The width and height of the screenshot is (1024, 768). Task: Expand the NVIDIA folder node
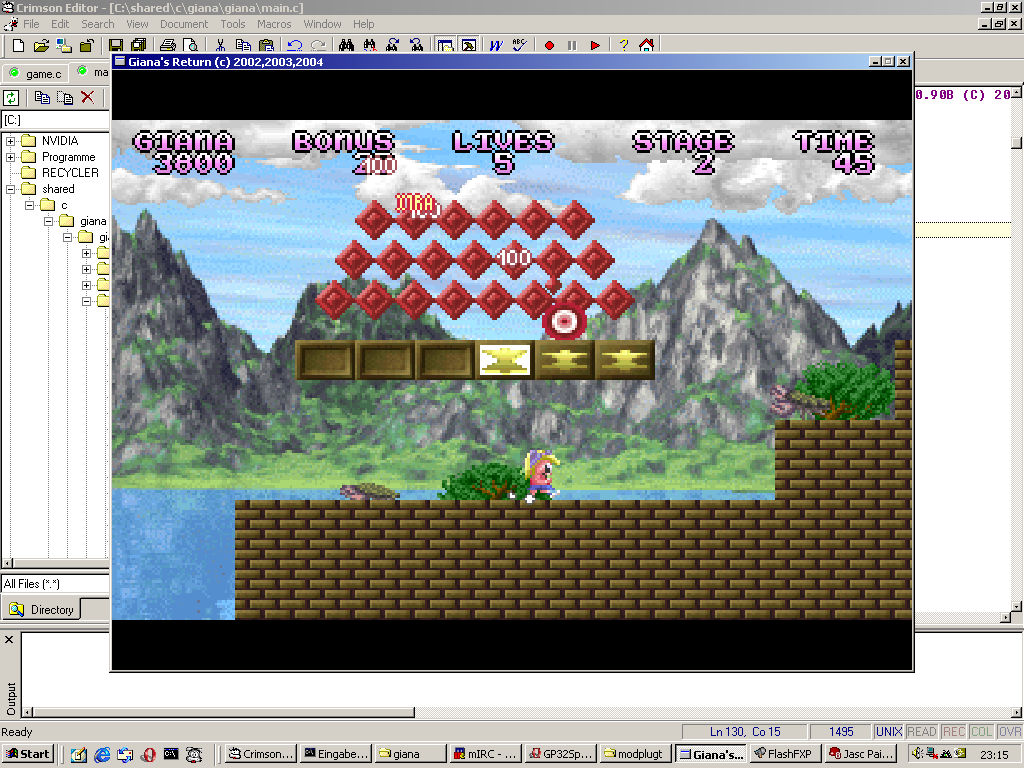coord(10,141)
